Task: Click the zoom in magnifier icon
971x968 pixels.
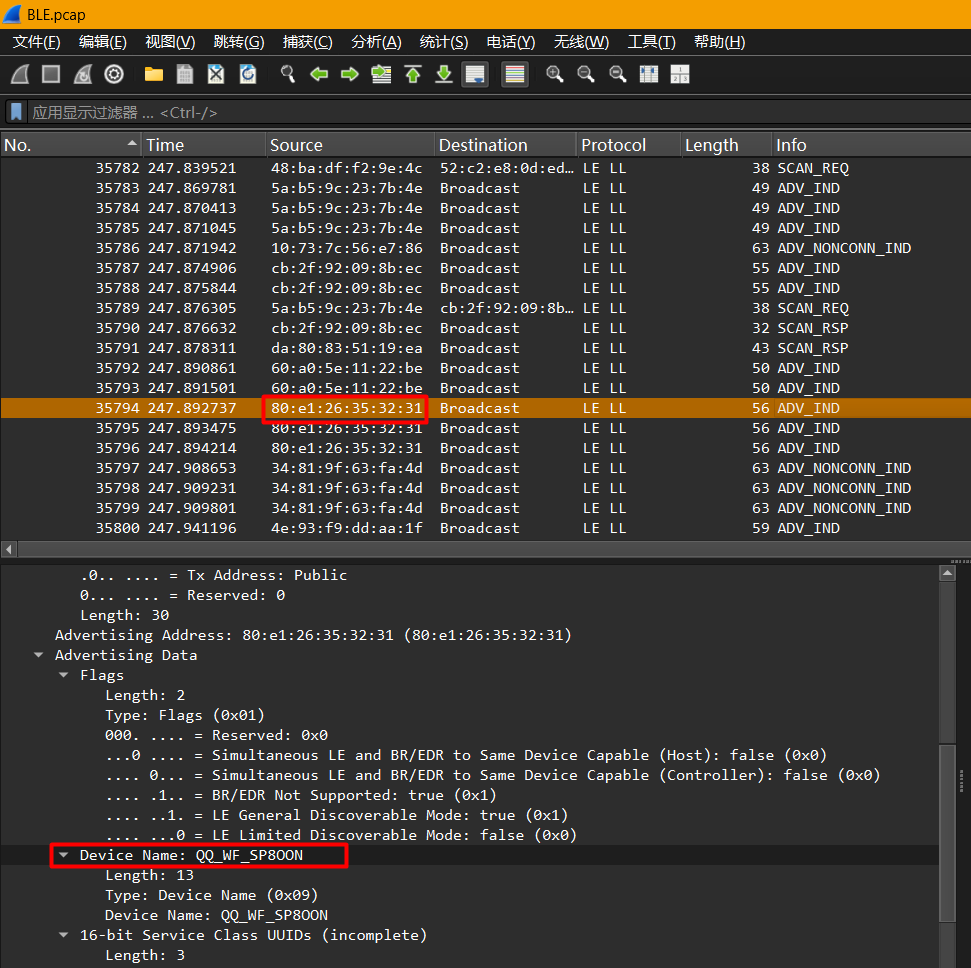Action: point(555,74)
